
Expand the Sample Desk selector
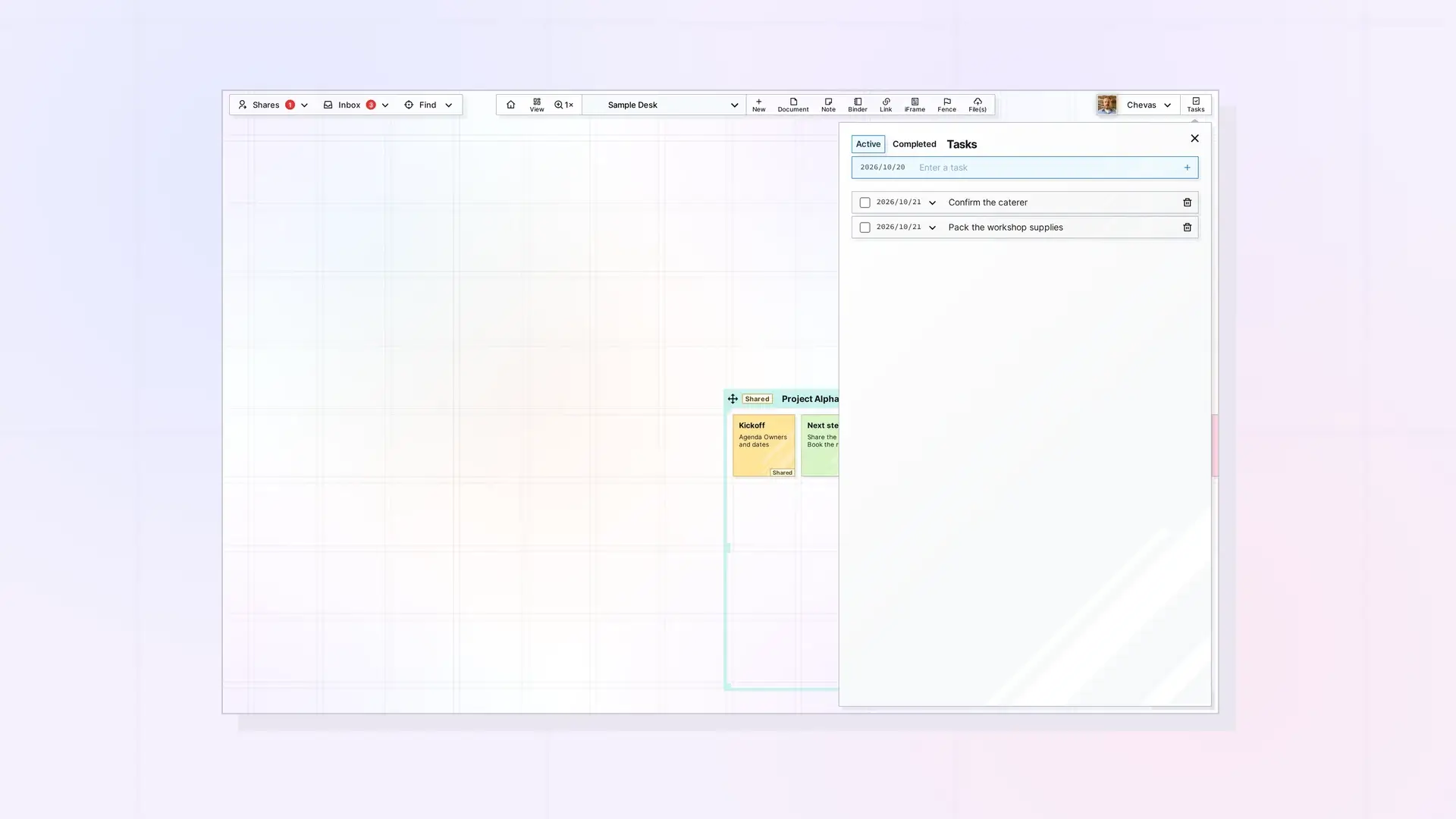pos(664,105)
